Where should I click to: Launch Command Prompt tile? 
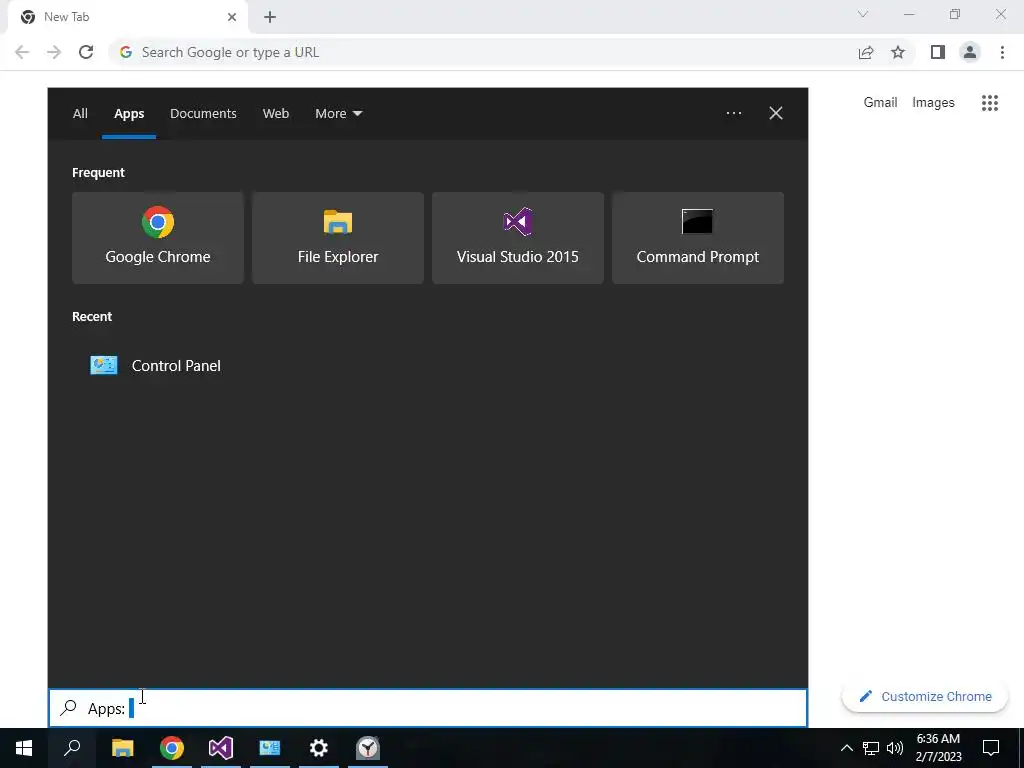[x=697, y=238]
